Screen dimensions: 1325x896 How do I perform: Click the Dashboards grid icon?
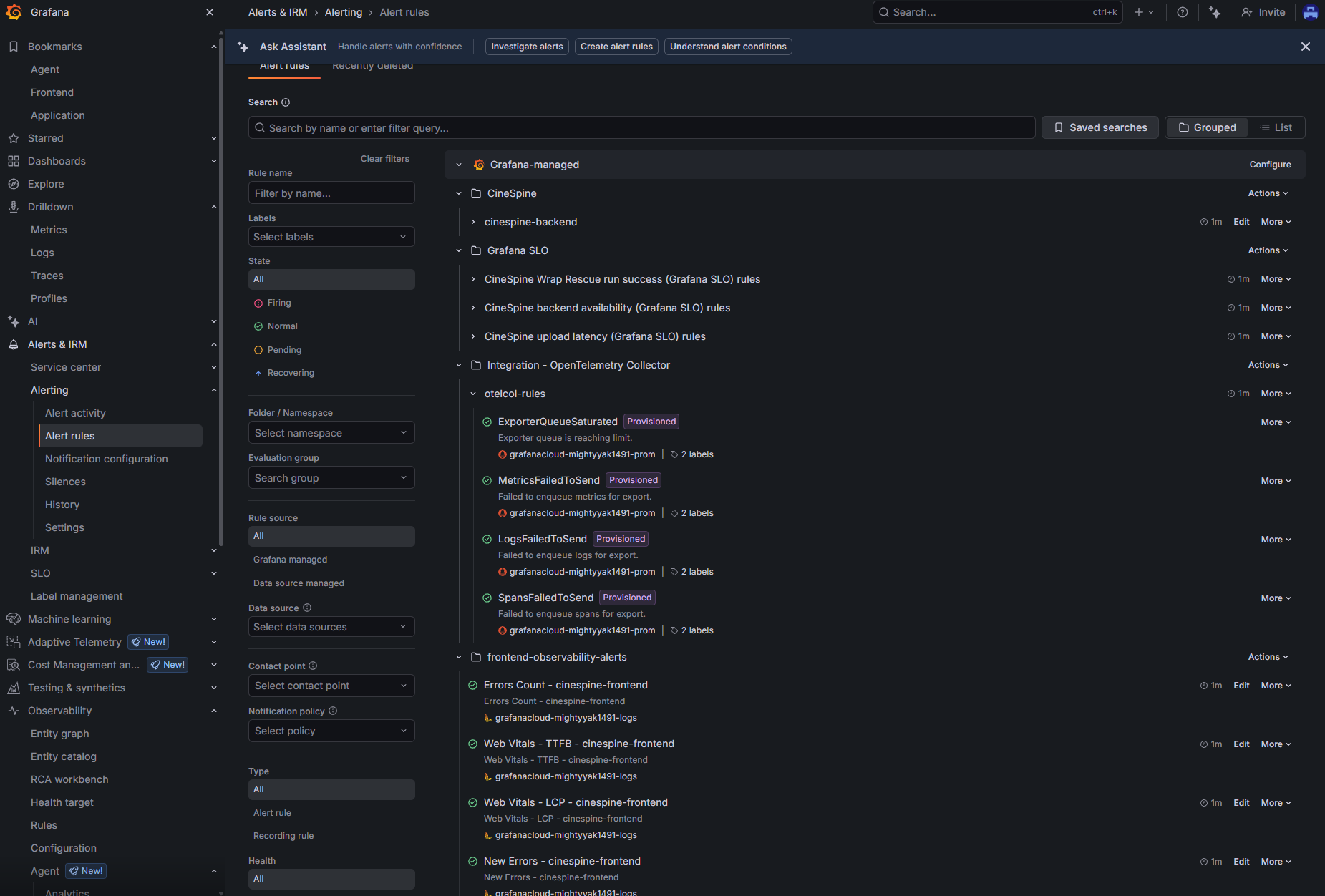pyautogui.click(x=14, y=161)
